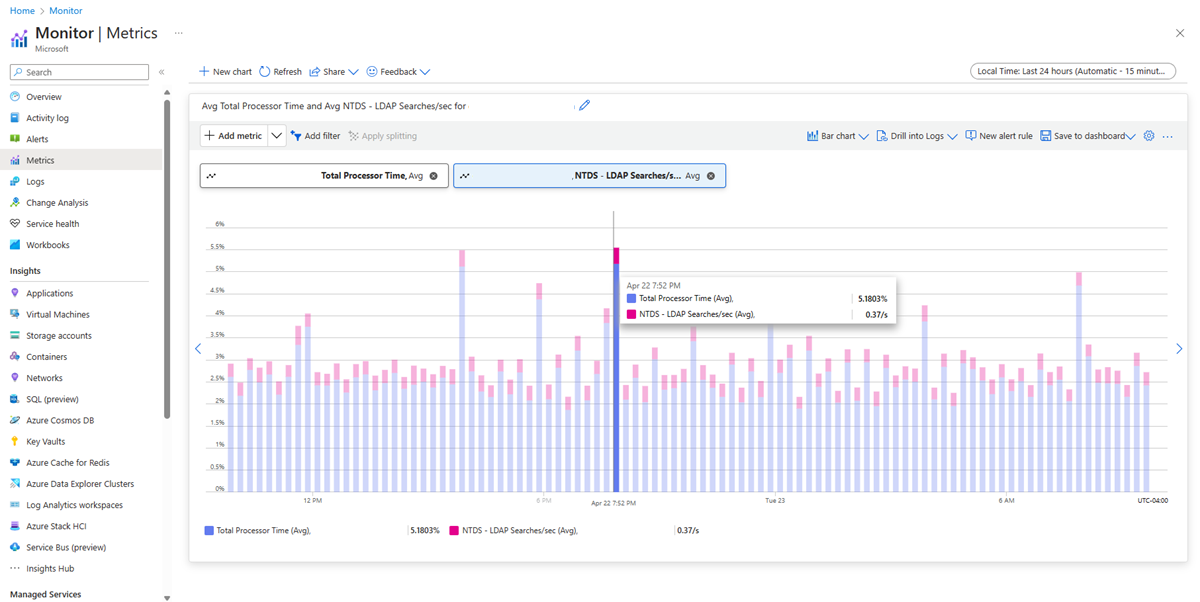The height and width of the screenshot is (602, 1200).
Task: Collapse the Monitor sidebar
Action: [161, 72]
